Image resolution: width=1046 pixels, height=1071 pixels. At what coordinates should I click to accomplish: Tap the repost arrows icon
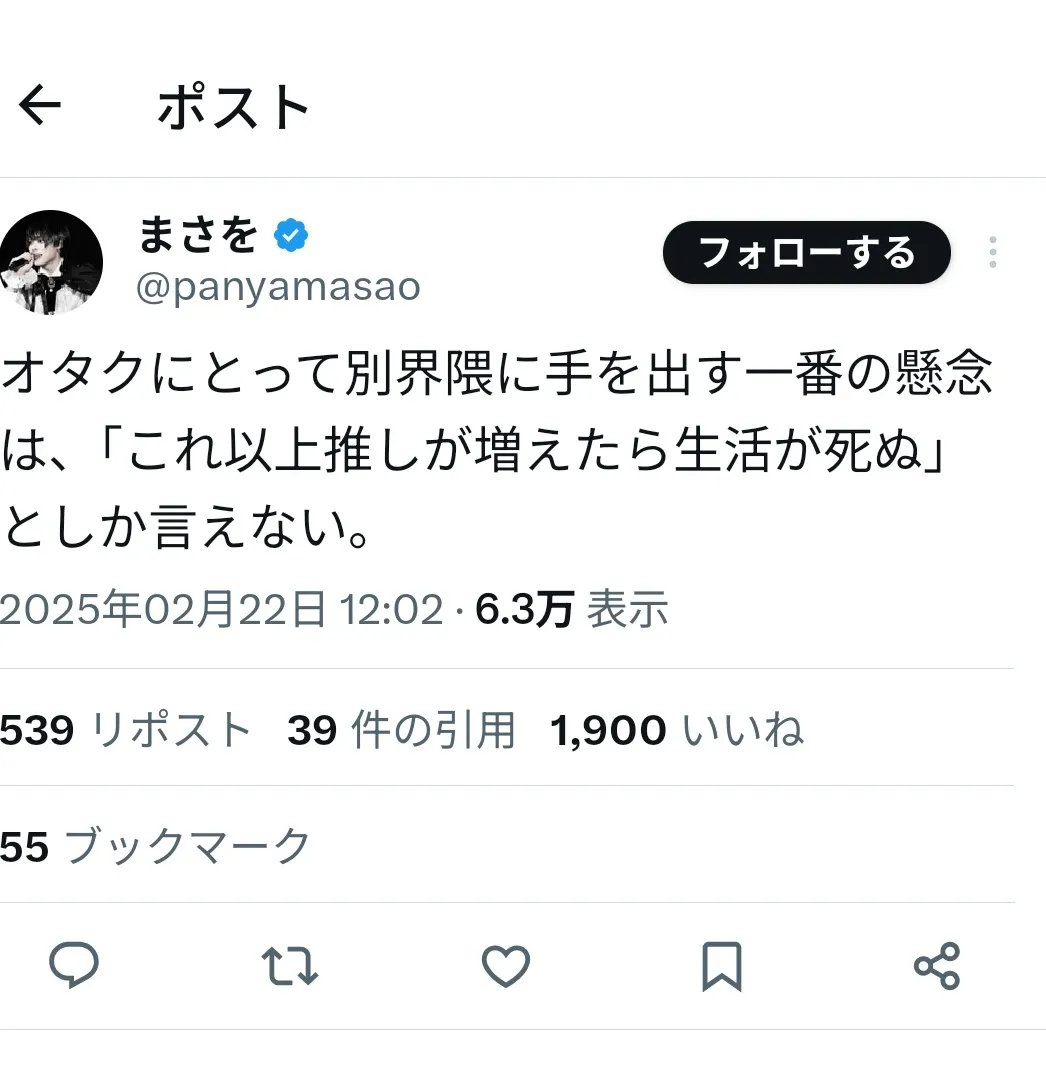coord(290,966)
